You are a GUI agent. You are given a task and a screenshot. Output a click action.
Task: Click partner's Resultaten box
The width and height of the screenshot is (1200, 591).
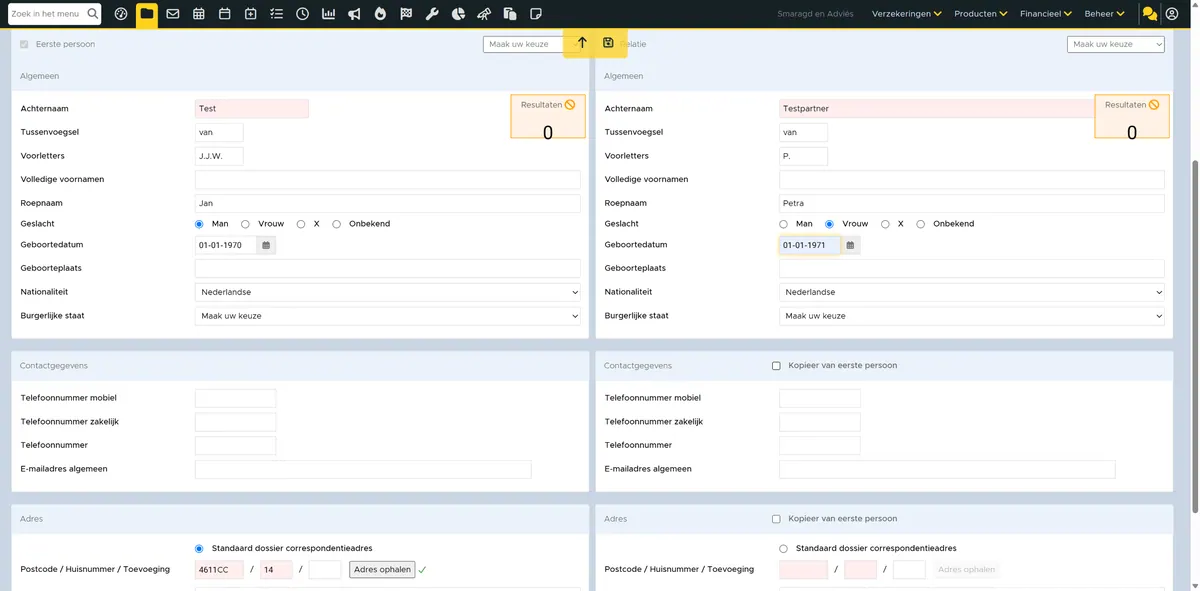1132,116
